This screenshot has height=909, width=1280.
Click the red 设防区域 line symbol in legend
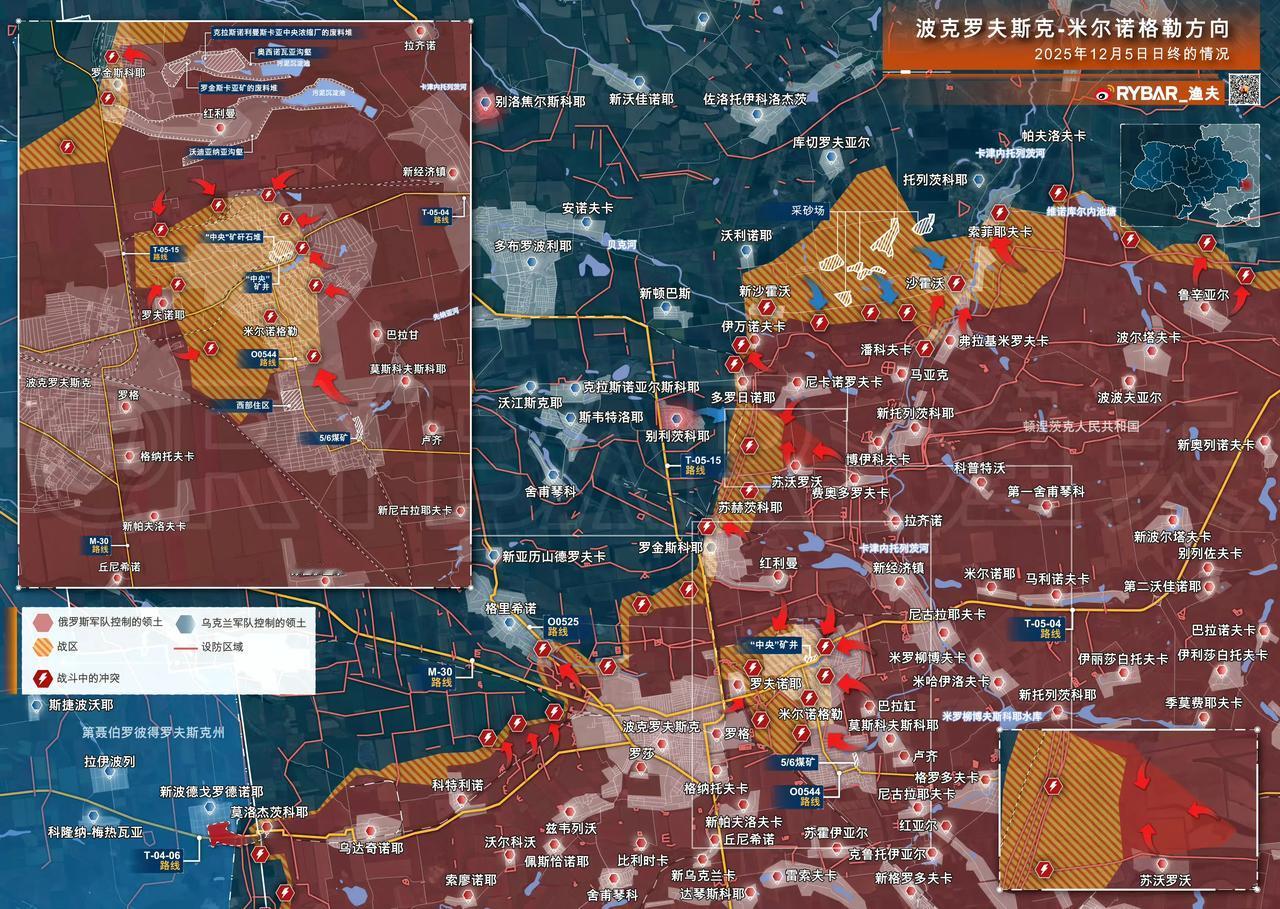186,648
